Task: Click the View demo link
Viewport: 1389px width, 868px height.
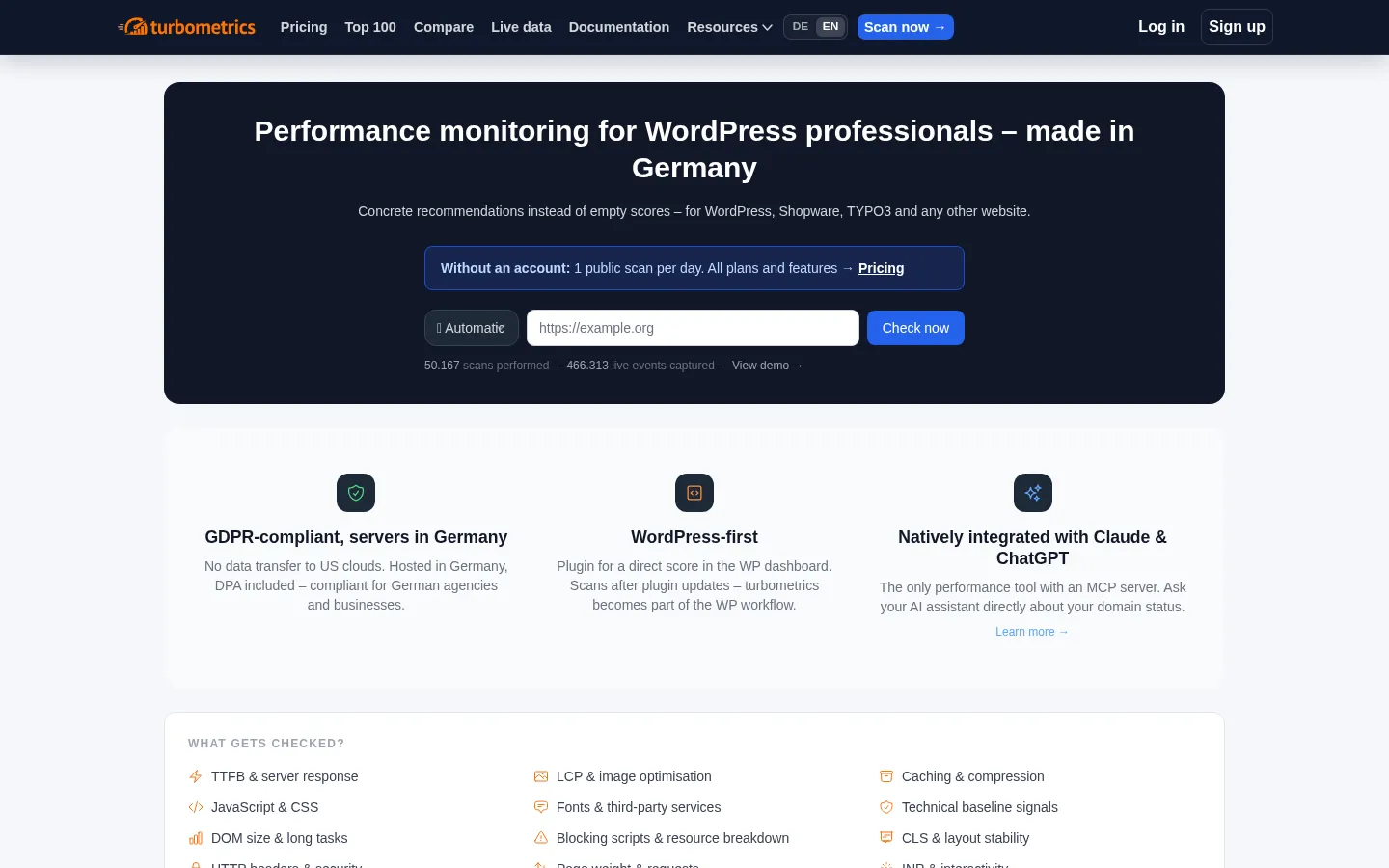Action: click(768, 366)
